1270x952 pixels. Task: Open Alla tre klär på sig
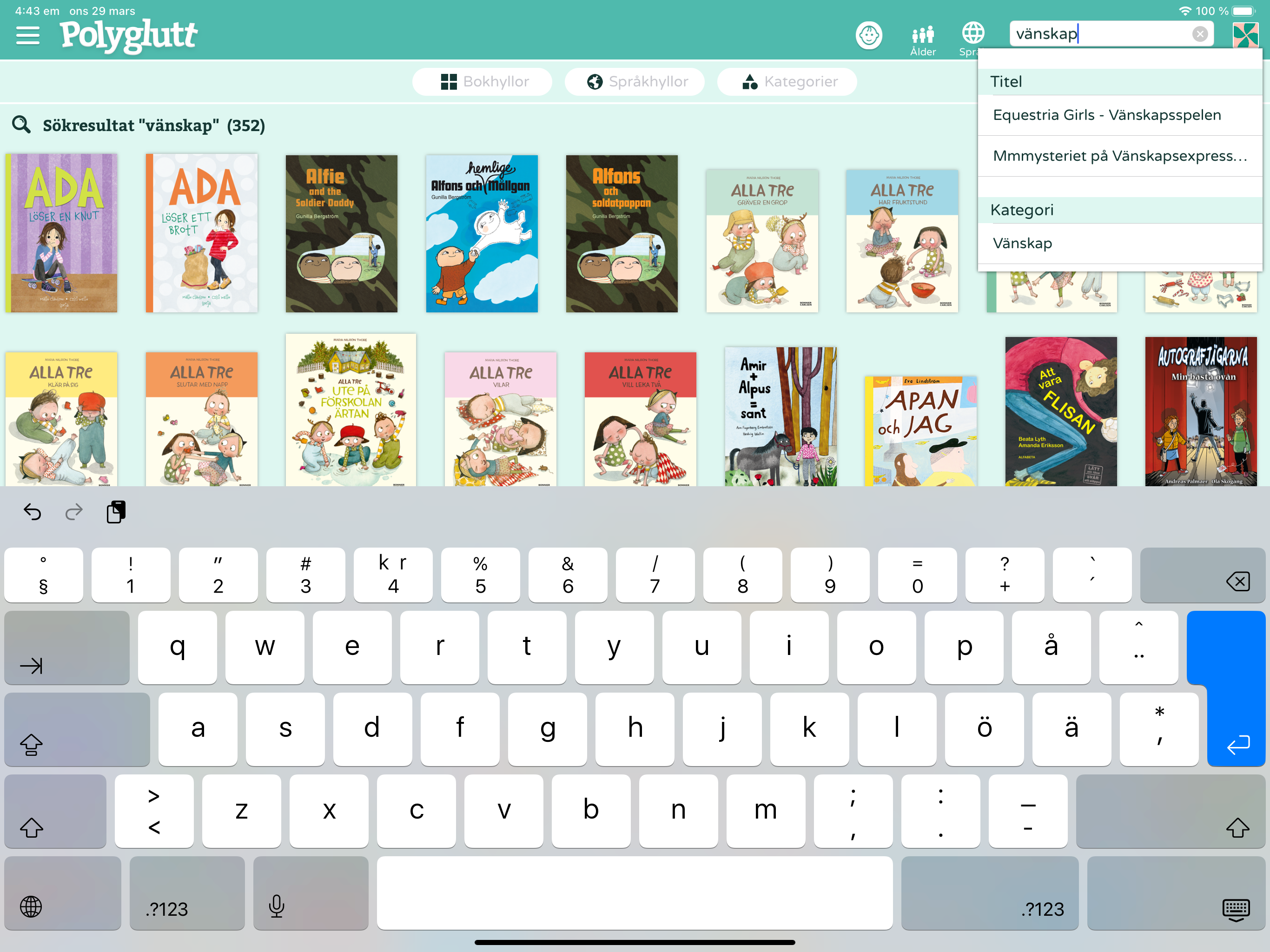pyautogui.click(x=61, y=420)
